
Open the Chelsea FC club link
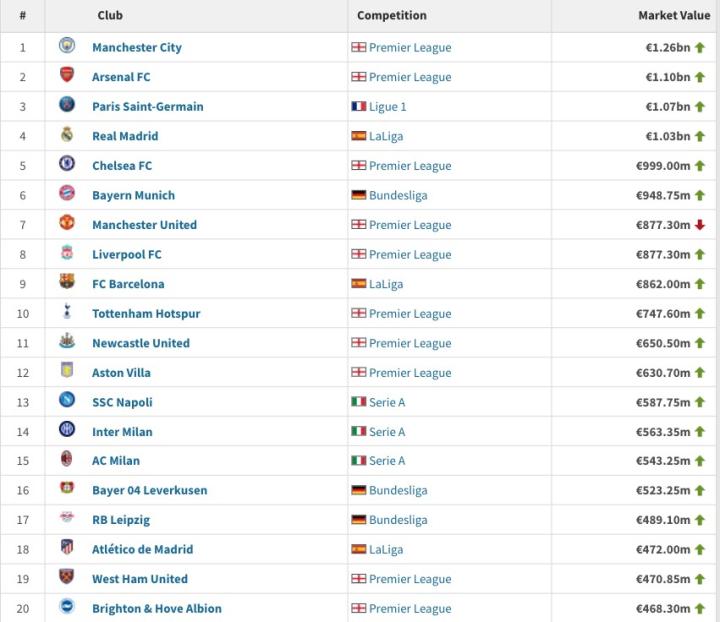[x=121, y=166]
